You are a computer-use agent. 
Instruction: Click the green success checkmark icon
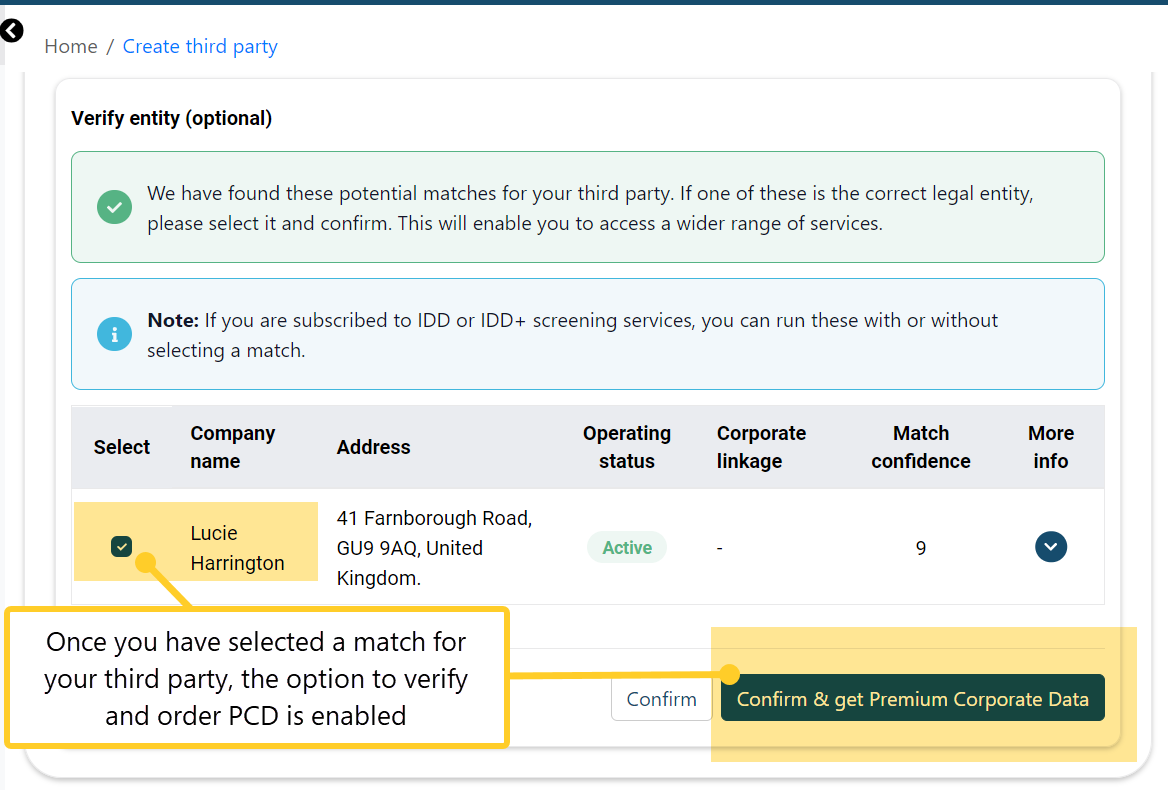tap(114, 207)
